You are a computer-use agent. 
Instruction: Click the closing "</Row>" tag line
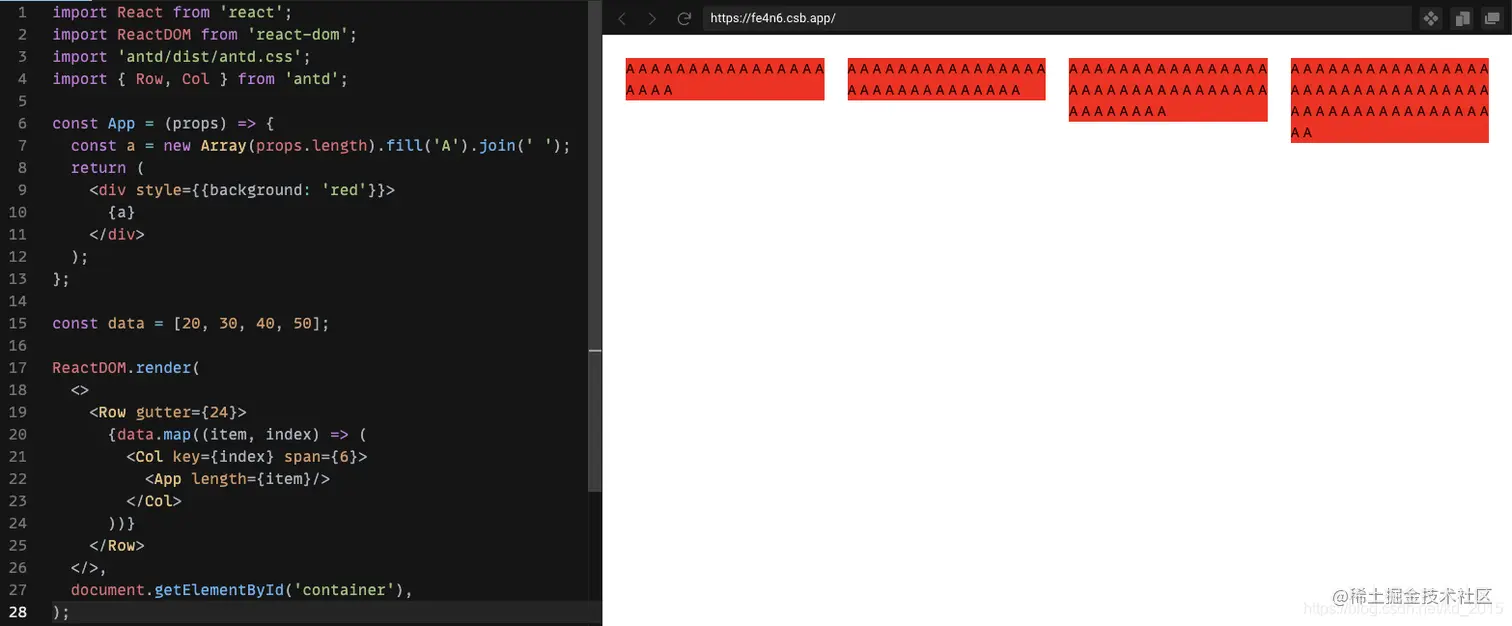[117, 545]
